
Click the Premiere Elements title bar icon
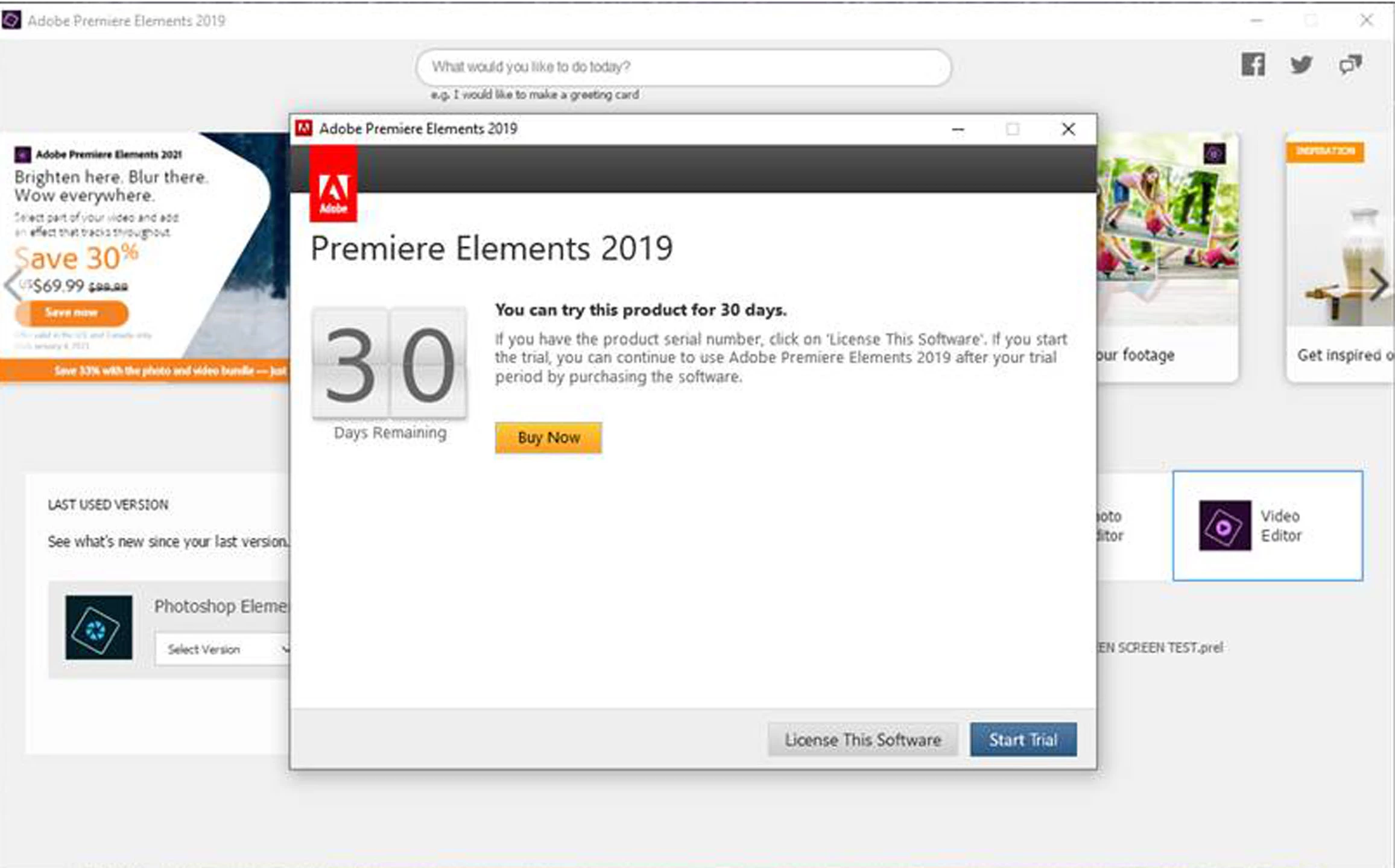point(11,20)
